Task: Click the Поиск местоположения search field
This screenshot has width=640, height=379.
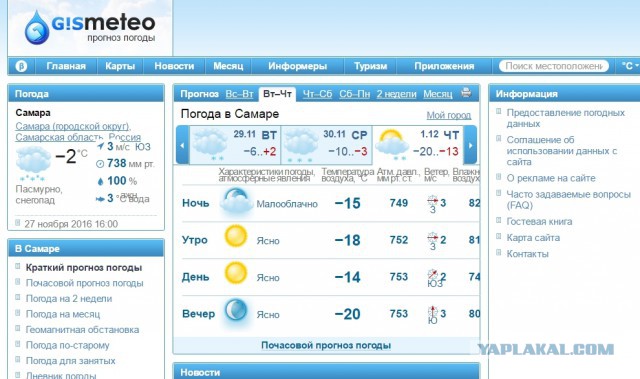Action: tap(554, 66)
